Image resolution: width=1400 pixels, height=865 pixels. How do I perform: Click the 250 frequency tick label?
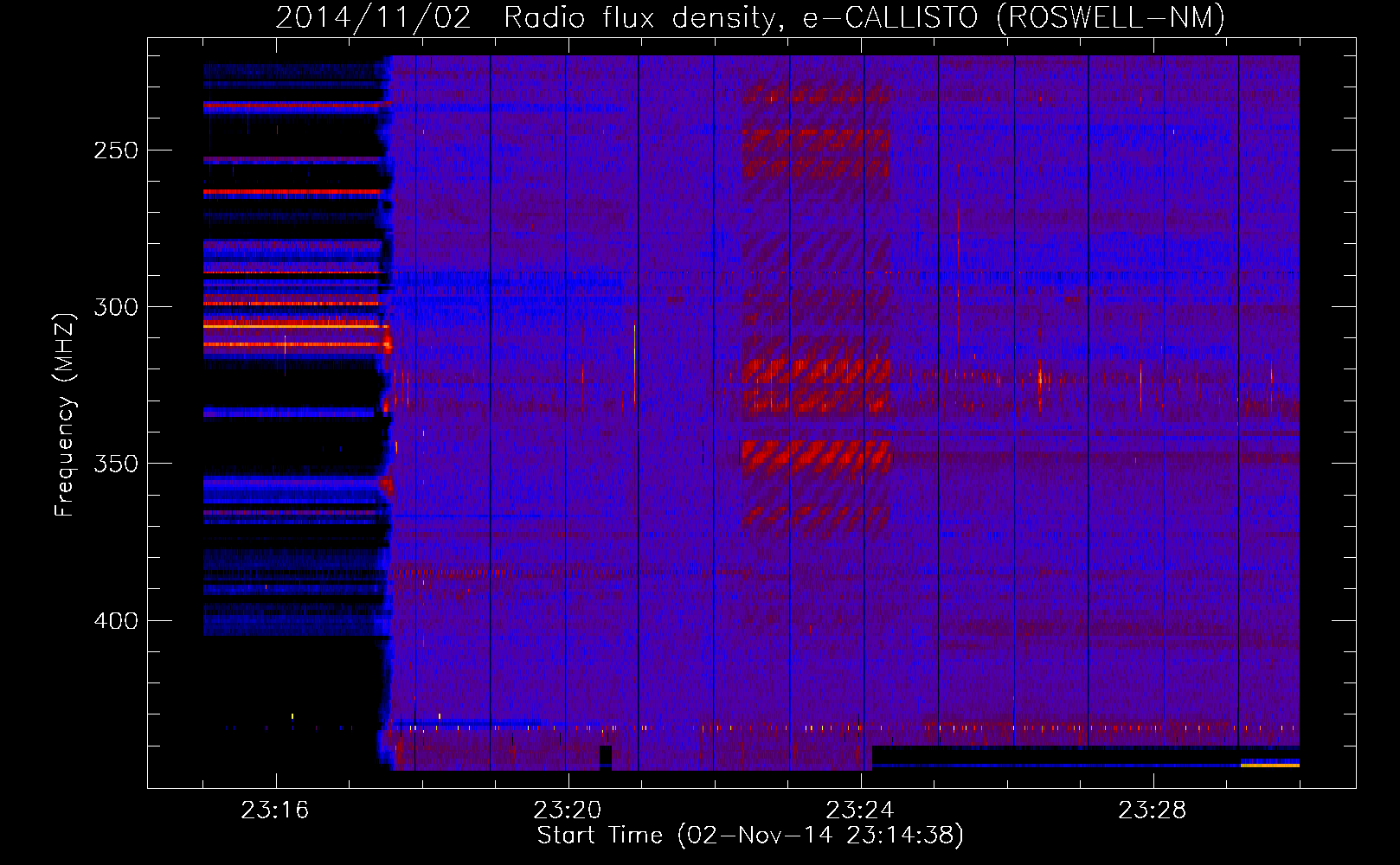(116, 151)
